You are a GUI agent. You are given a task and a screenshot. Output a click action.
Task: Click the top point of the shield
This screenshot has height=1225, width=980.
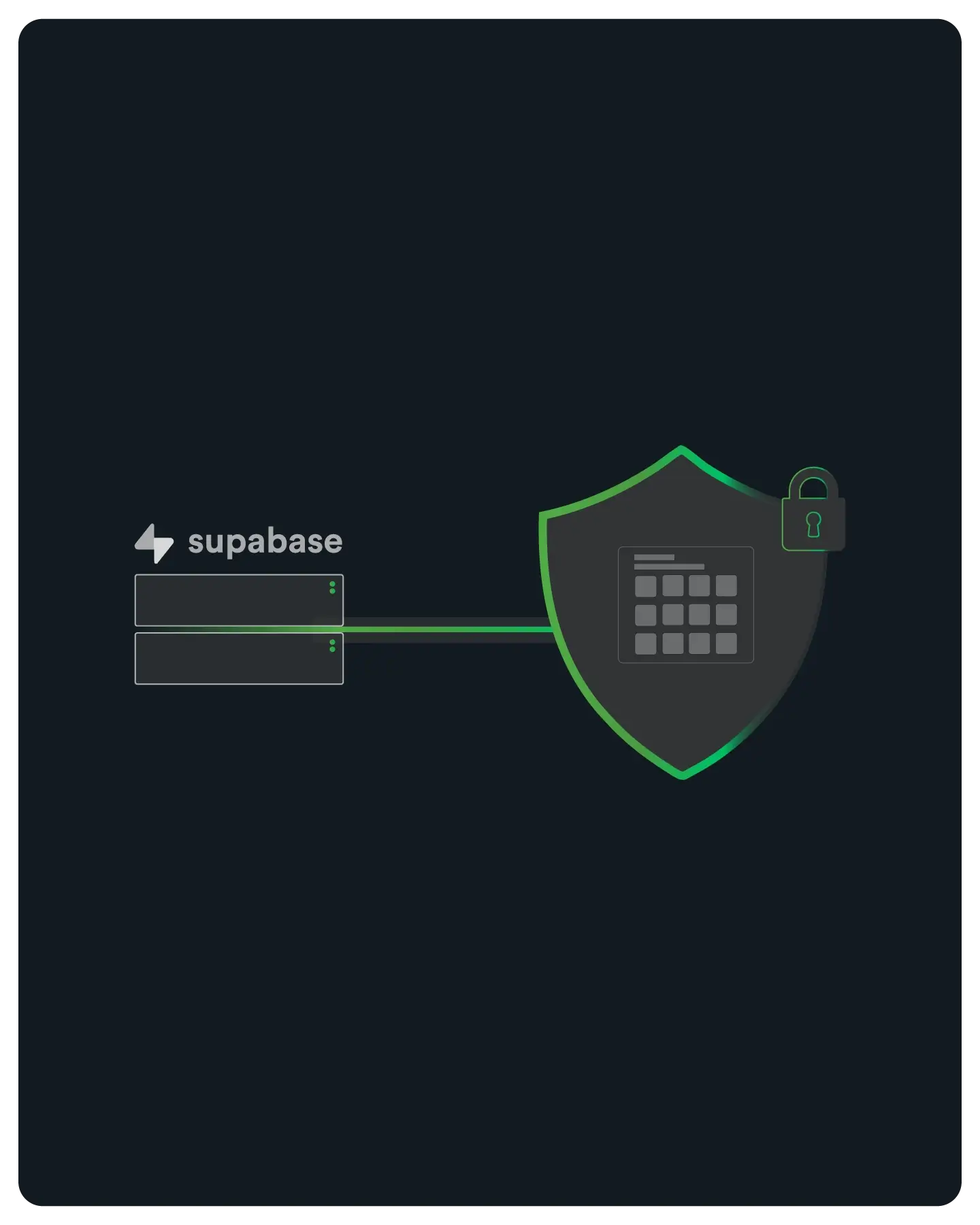pyautogui.click(x=681, y=448)
